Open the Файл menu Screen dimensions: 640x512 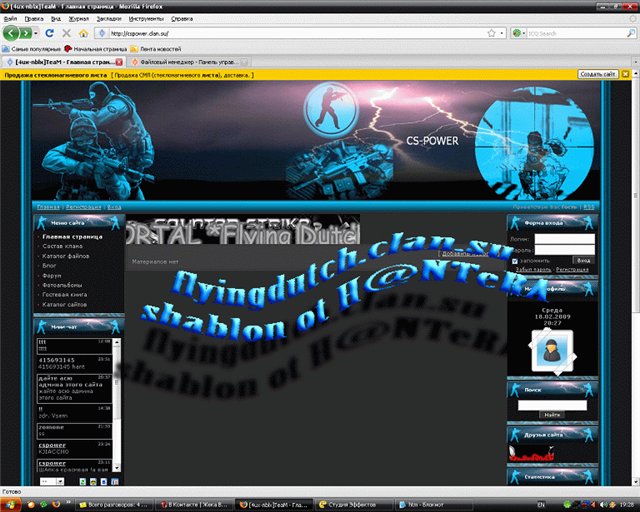10,19
